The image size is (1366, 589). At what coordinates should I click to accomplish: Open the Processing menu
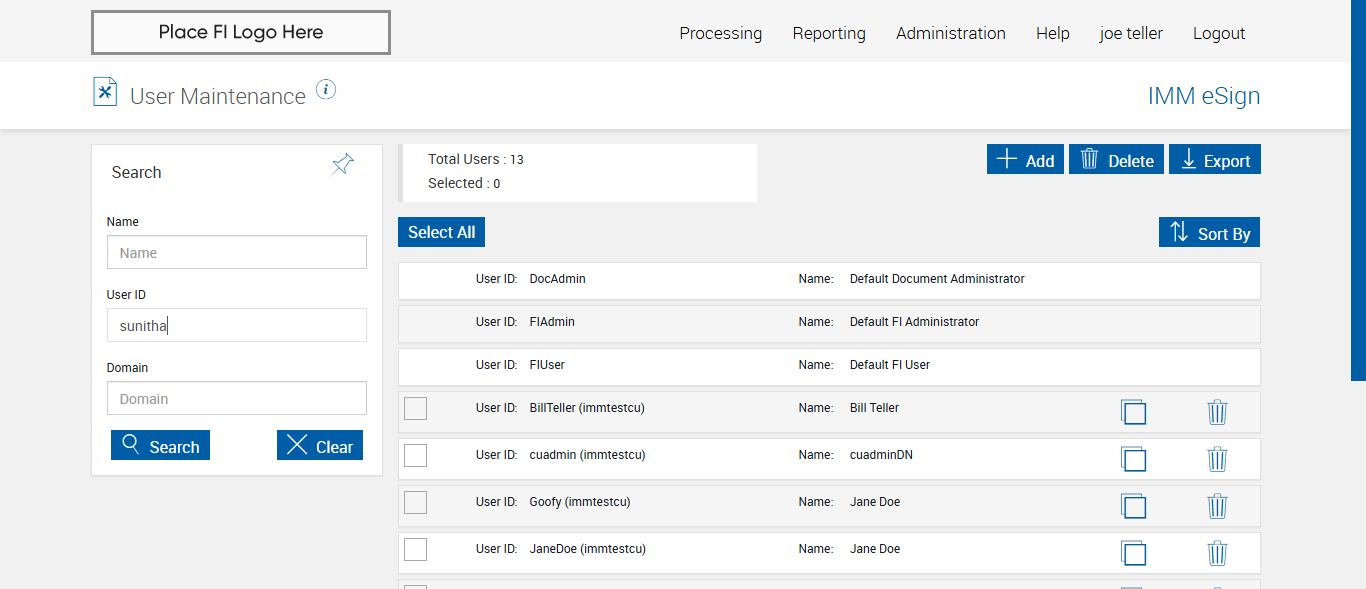(720, 33)
